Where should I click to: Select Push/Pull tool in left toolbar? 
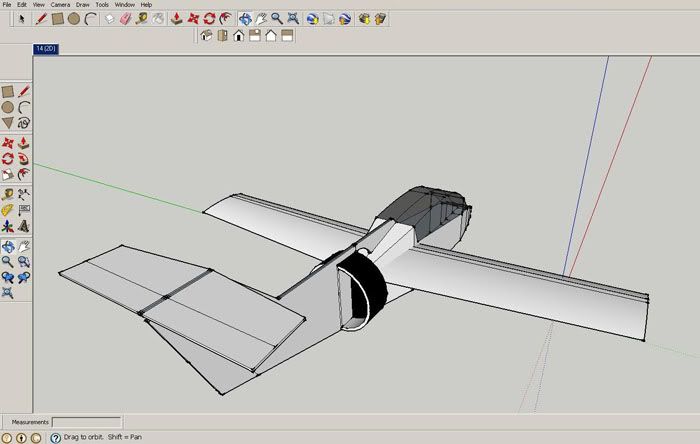(x=24, y=143)
